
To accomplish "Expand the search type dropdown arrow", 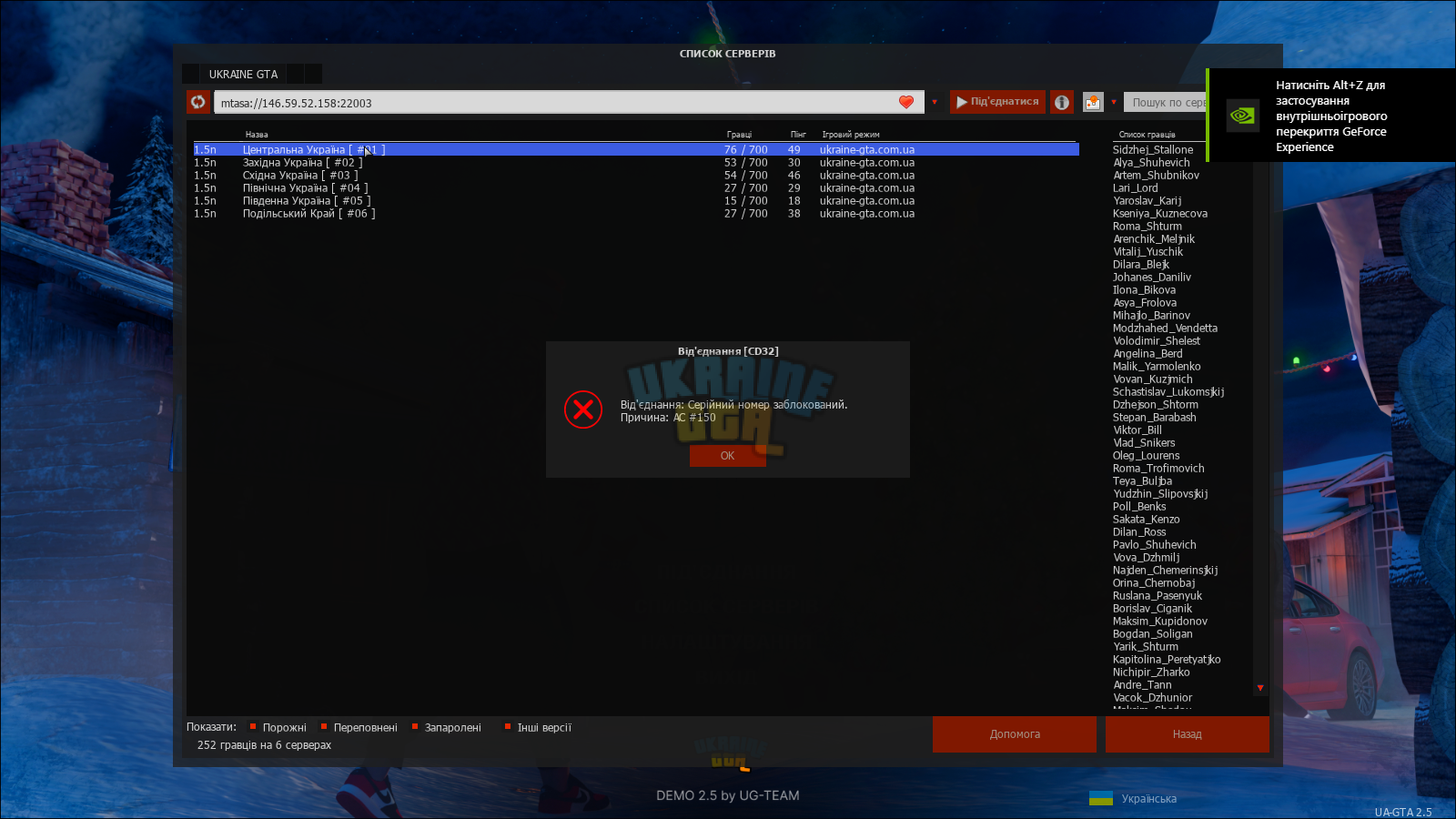I will point(1114,102).
